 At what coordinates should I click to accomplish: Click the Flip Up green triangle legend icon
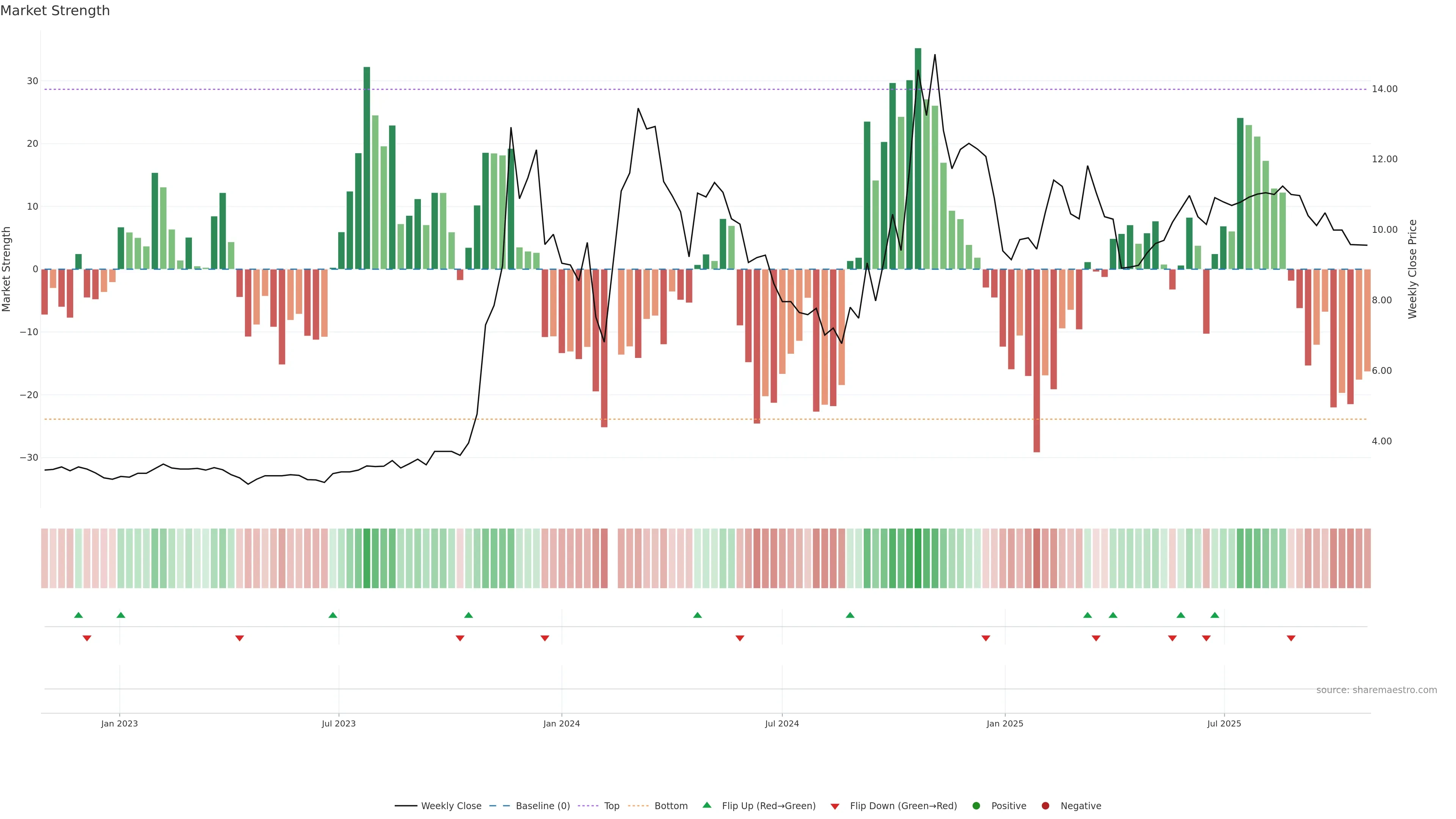[706, 805]
